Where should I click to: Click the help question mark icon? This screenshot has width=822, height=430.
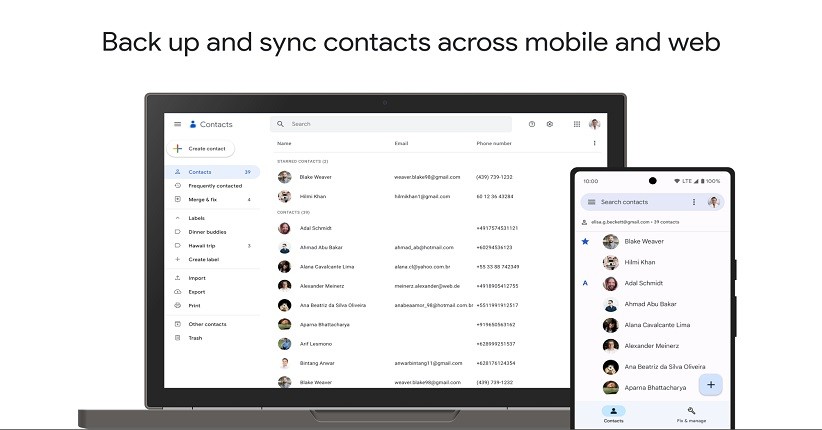pyautogui.click(x=532, y=124)
